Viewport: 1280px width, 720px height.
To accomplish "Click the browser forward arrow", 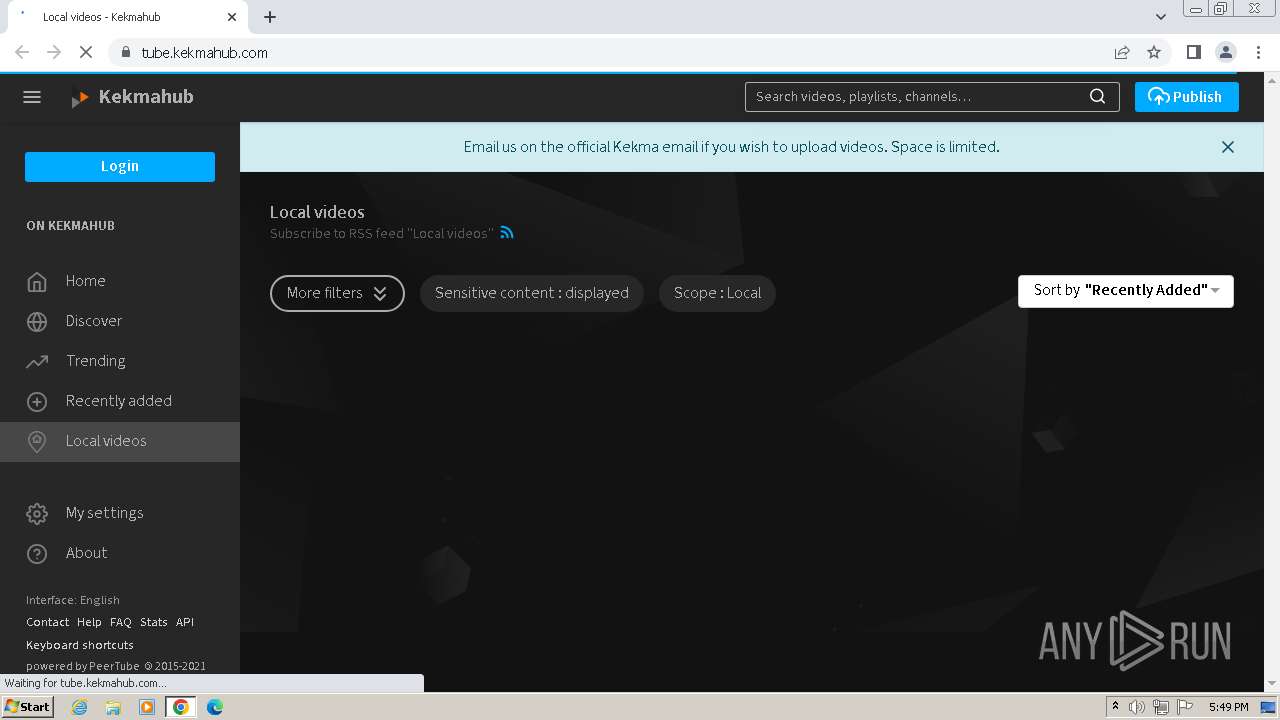I will click(54, 53).
